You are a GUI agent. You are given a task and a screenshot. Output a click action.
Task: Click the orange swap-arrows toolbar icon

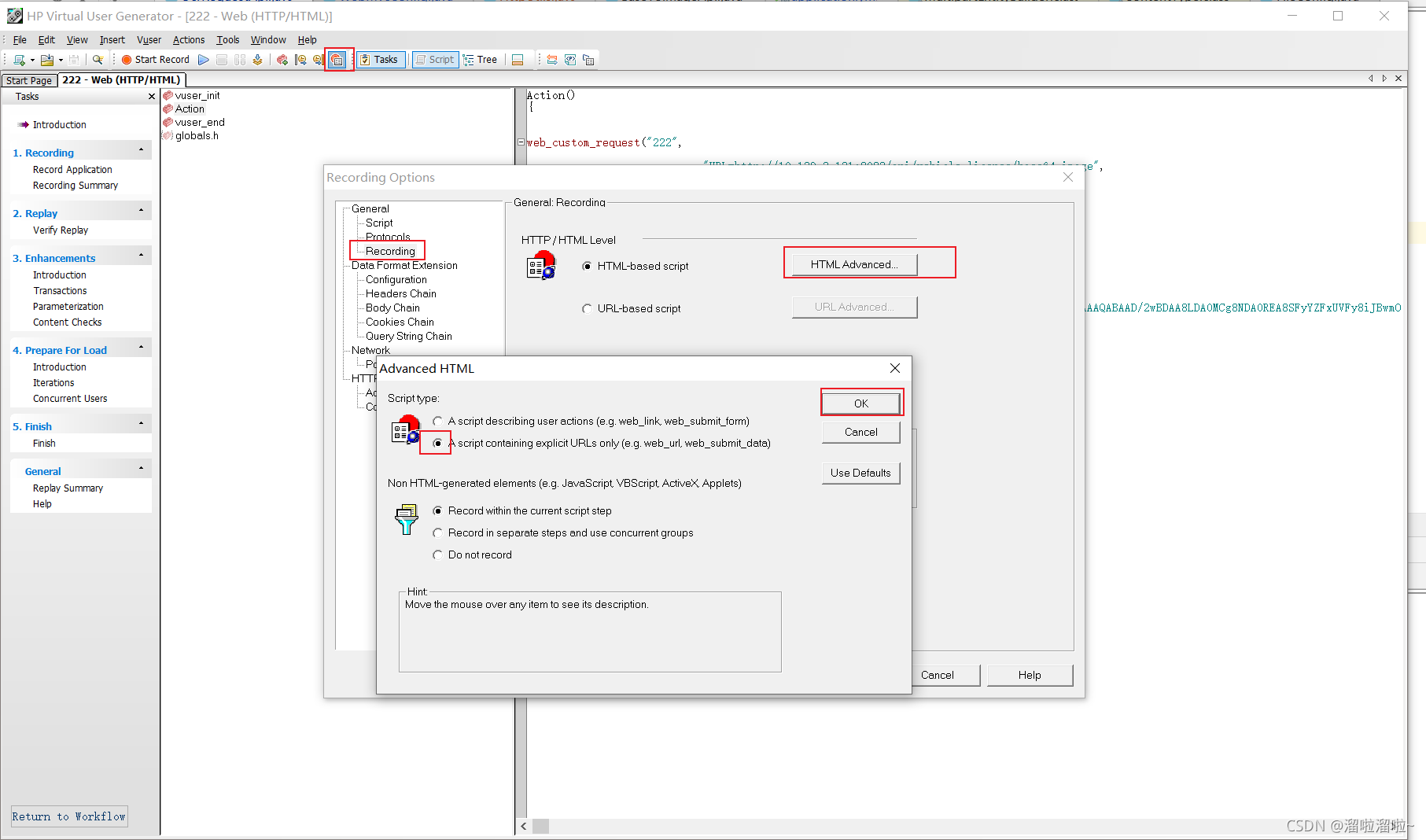click(552, 60)
